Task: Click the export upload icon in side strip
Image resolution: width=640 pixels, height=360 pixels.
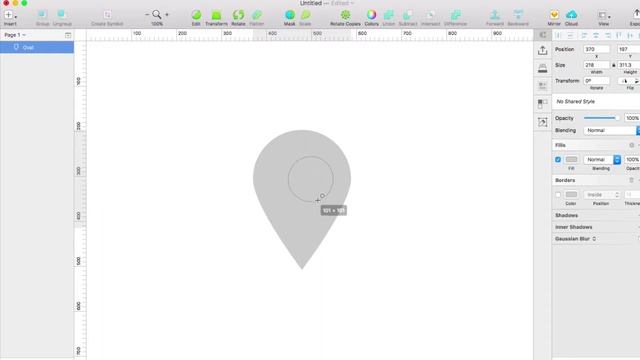Action: point(542,50)
